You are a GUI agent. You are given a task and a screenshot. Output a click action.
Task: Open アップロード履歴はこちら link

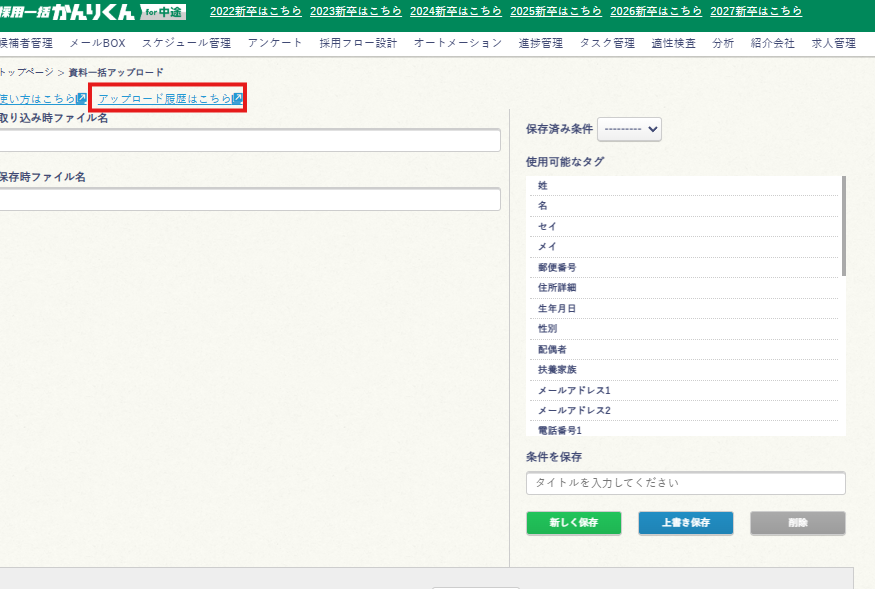pos(164,99)
